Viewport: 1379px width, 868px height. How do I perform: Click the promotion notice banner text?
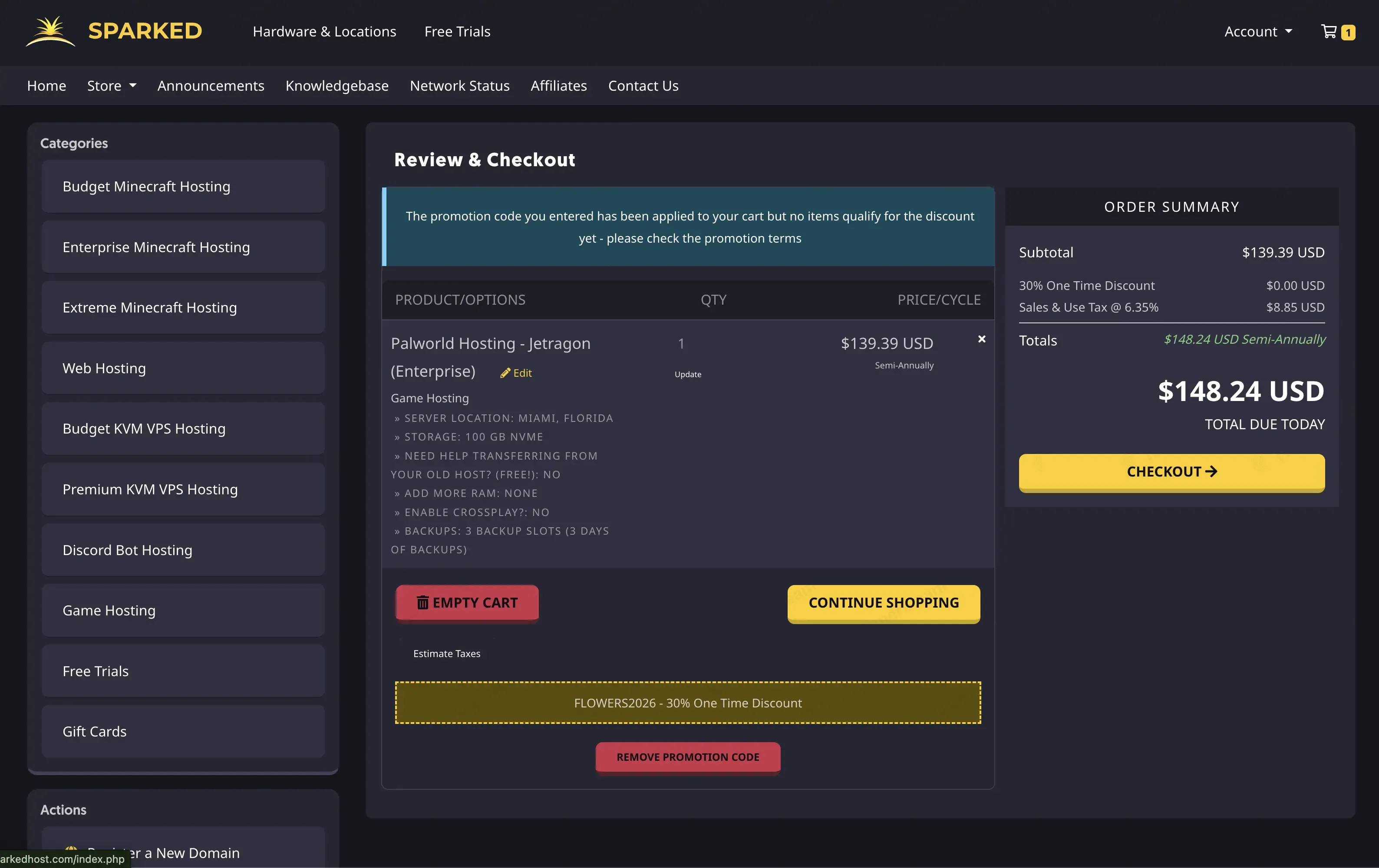pos(689,227)
